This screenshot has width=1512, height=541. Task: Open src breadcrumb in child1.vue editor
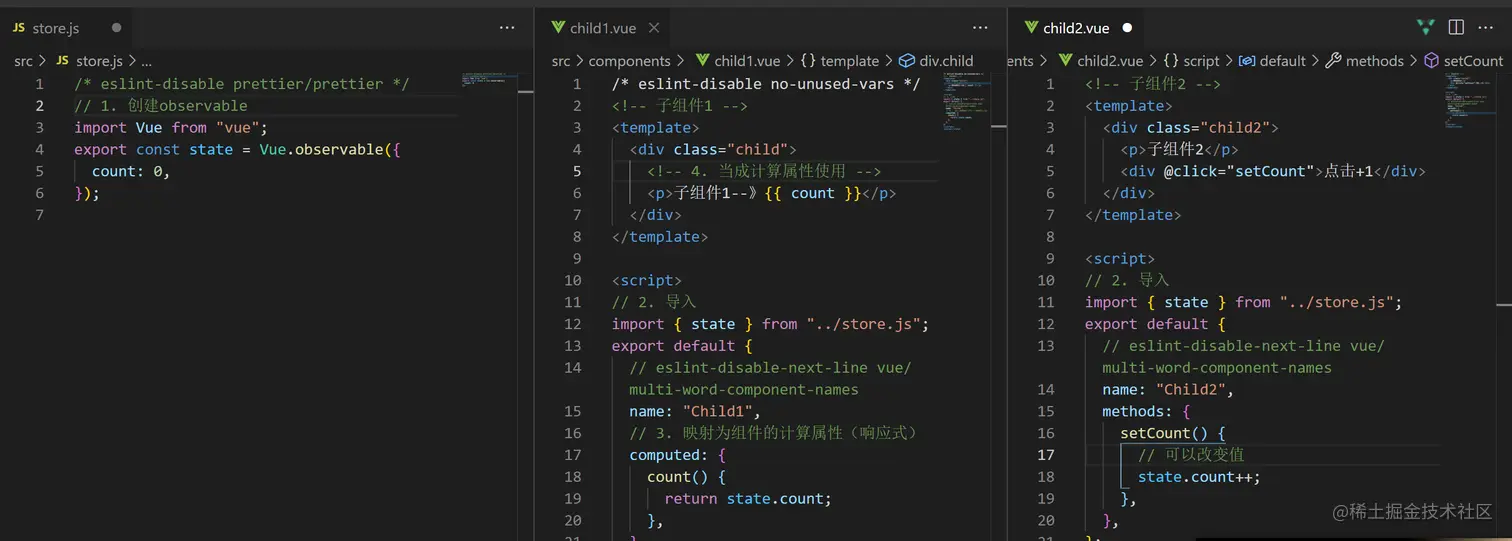[561, 61]
